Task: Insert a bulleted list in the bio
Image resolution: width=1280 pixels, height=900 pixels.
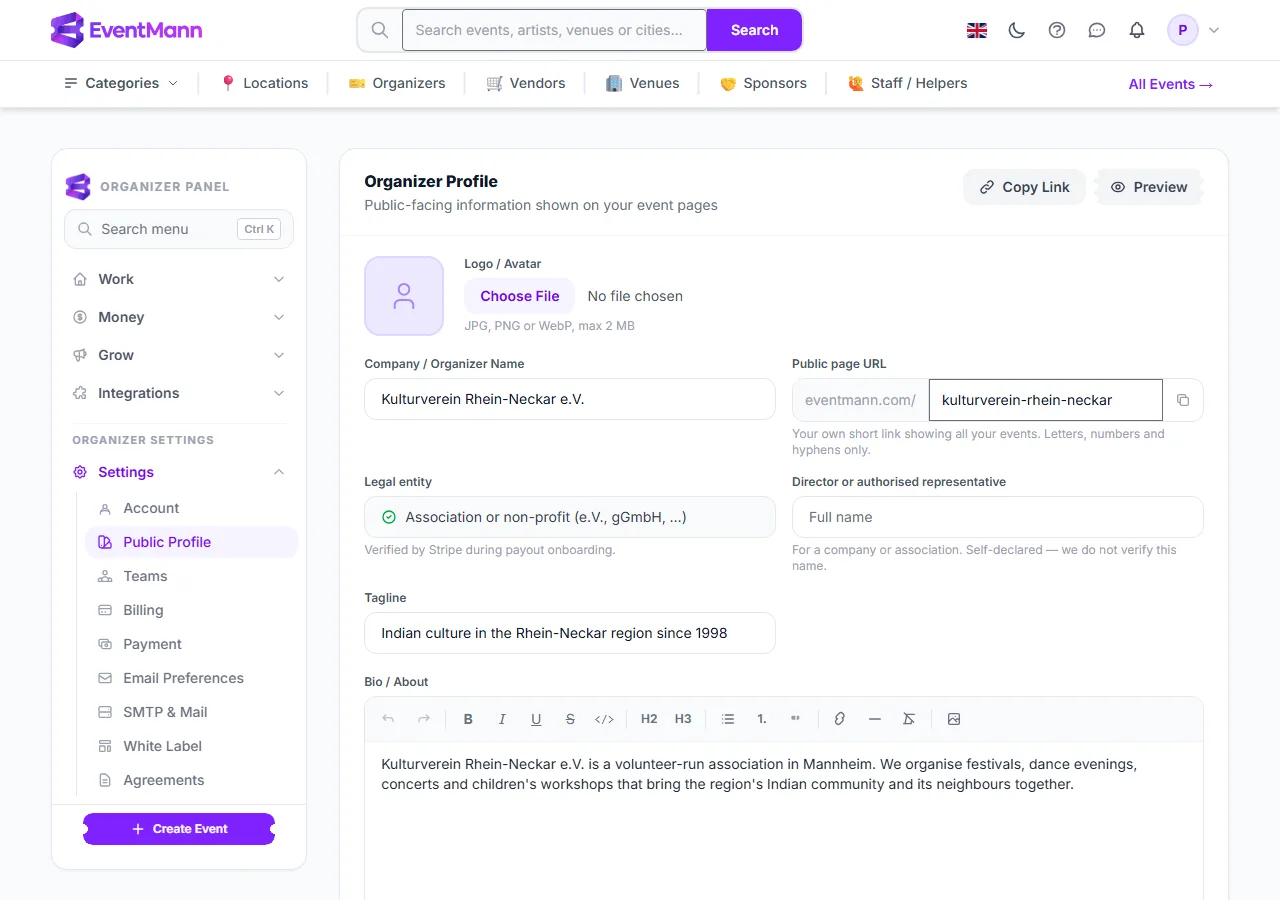Action: click(728, 719)
